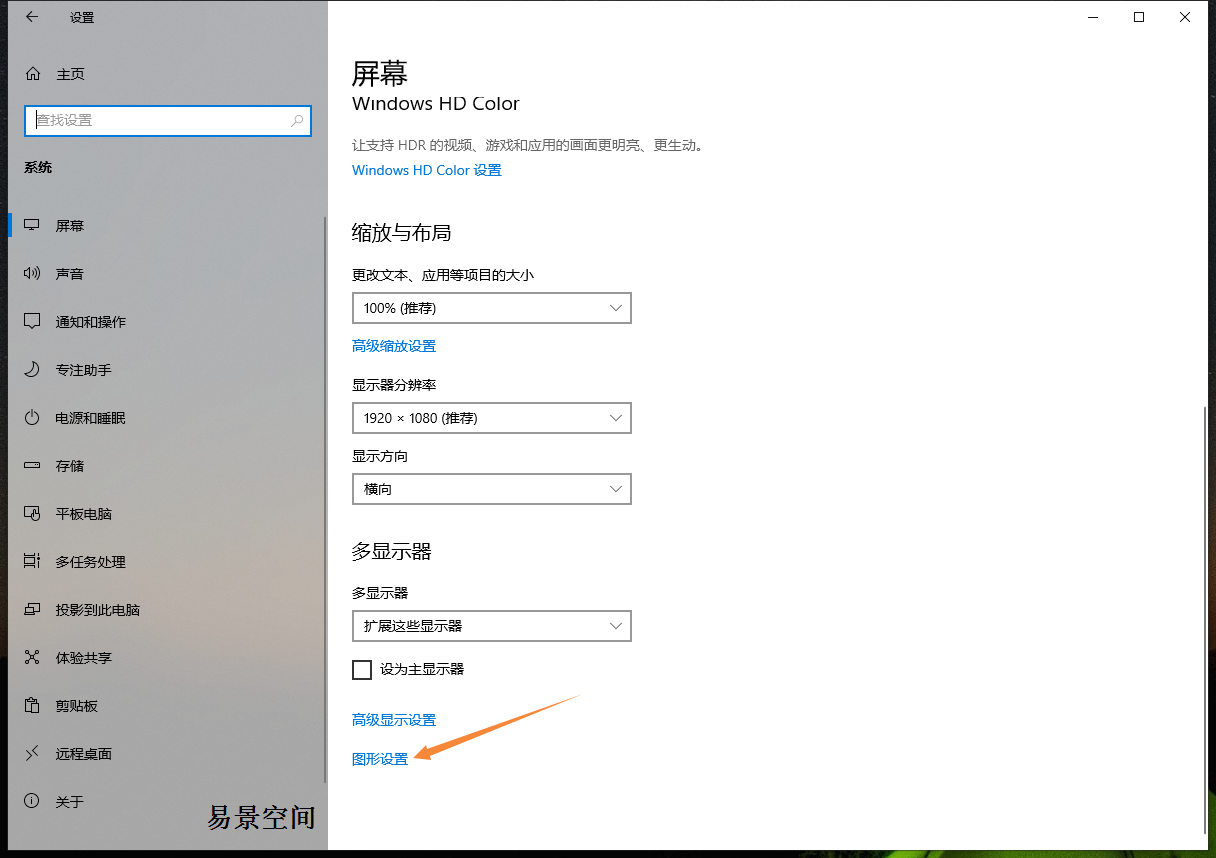
Task: Open 高级显示设置 link
Action: [x=394, y=720]
